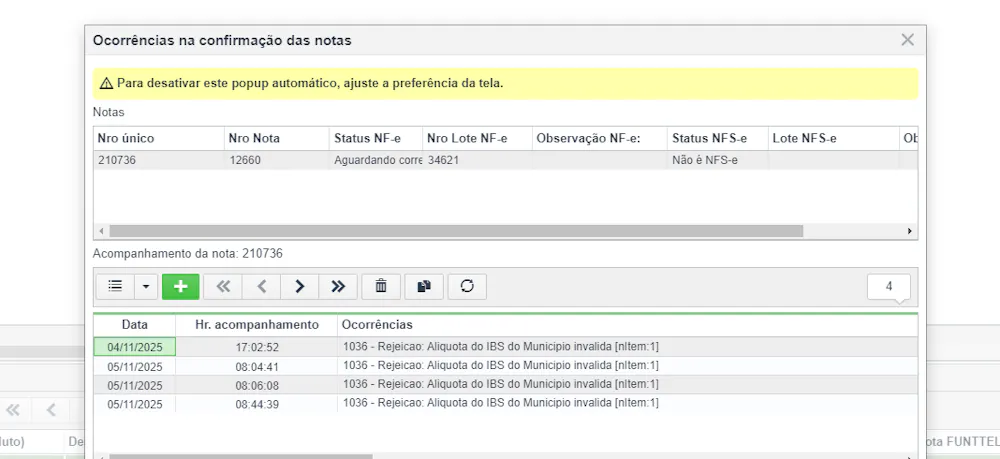This screenshot has height=459, width=1000.
Task: Select cell with Nro único 210736
Action: click(159, 161)
